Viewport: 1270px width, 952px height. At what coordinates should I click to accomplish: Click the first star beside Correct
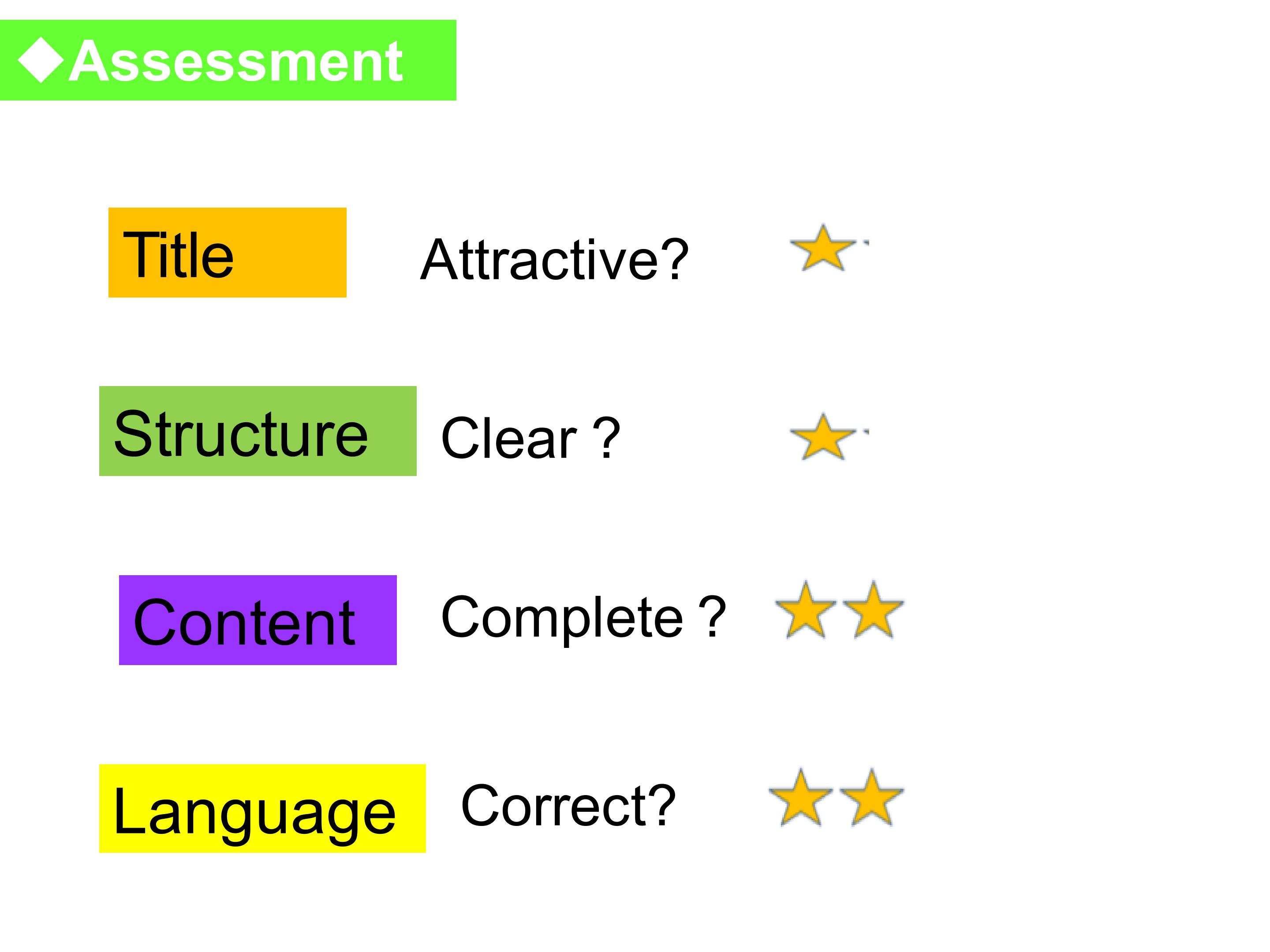coord(800,798)
